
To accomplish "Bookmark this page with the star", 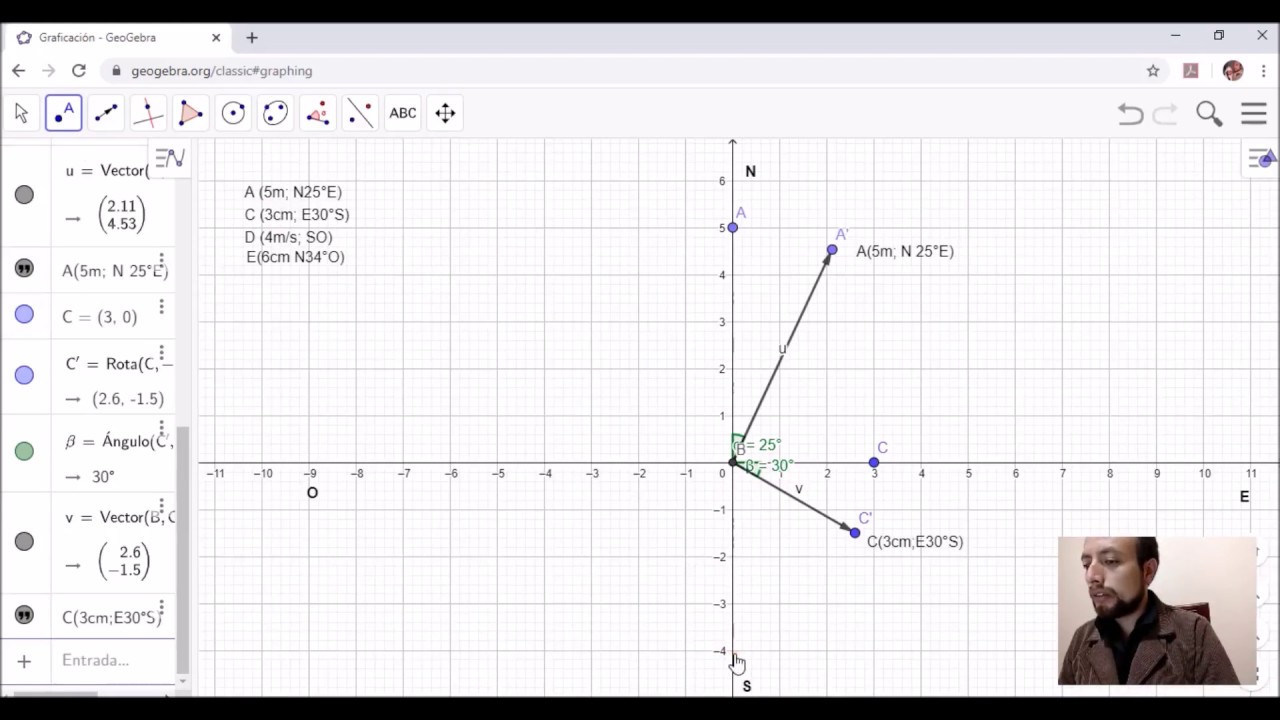I will point(1153,71).
